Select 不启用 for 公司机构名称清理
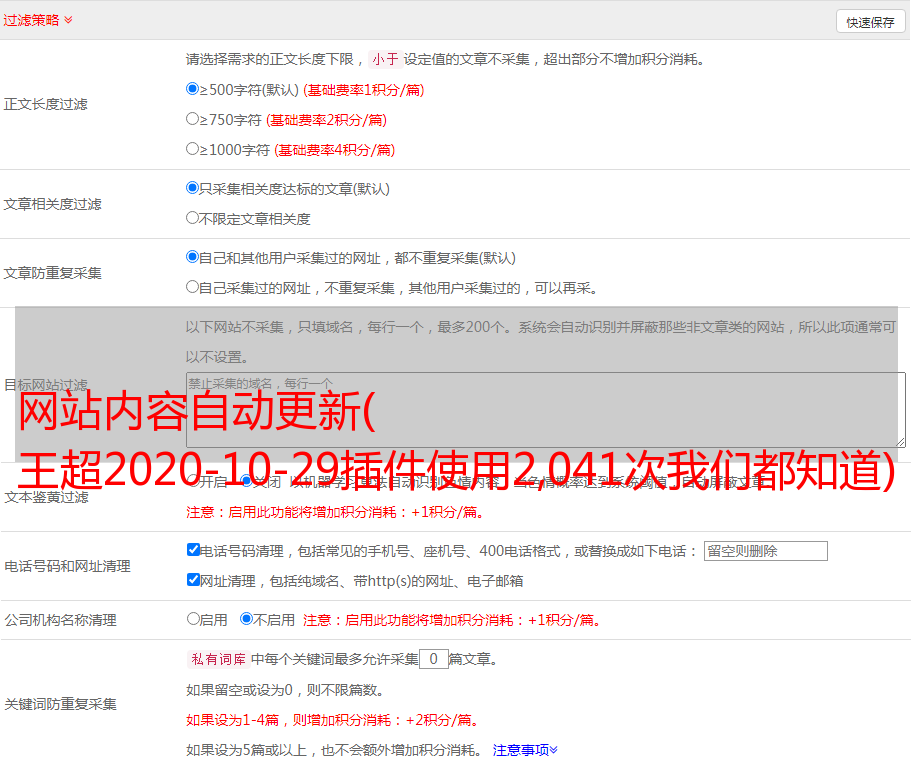 (x=246, y=619)
